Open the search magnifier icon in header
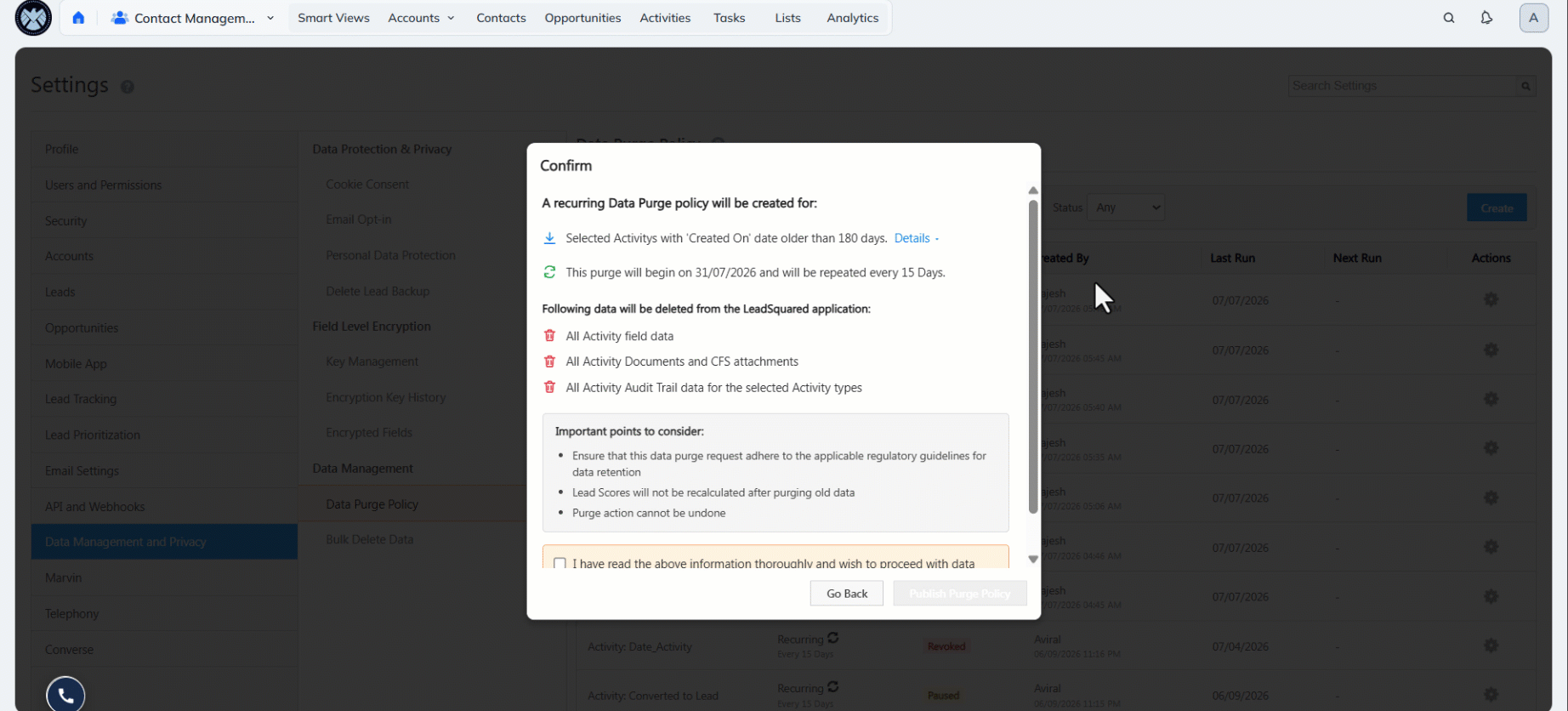 tap(1449, 18)
